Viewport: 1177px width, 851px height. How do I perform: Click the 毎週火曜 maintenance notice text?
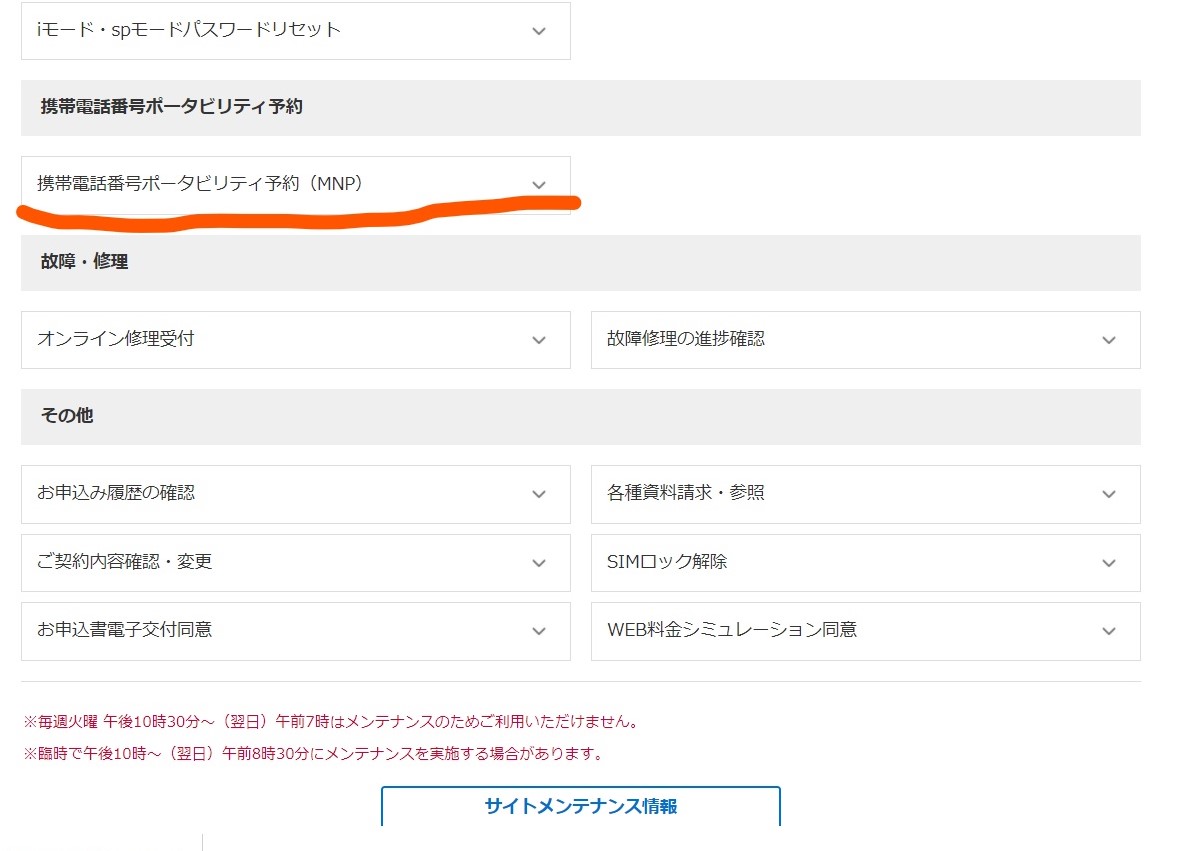[x=331, y=722]
